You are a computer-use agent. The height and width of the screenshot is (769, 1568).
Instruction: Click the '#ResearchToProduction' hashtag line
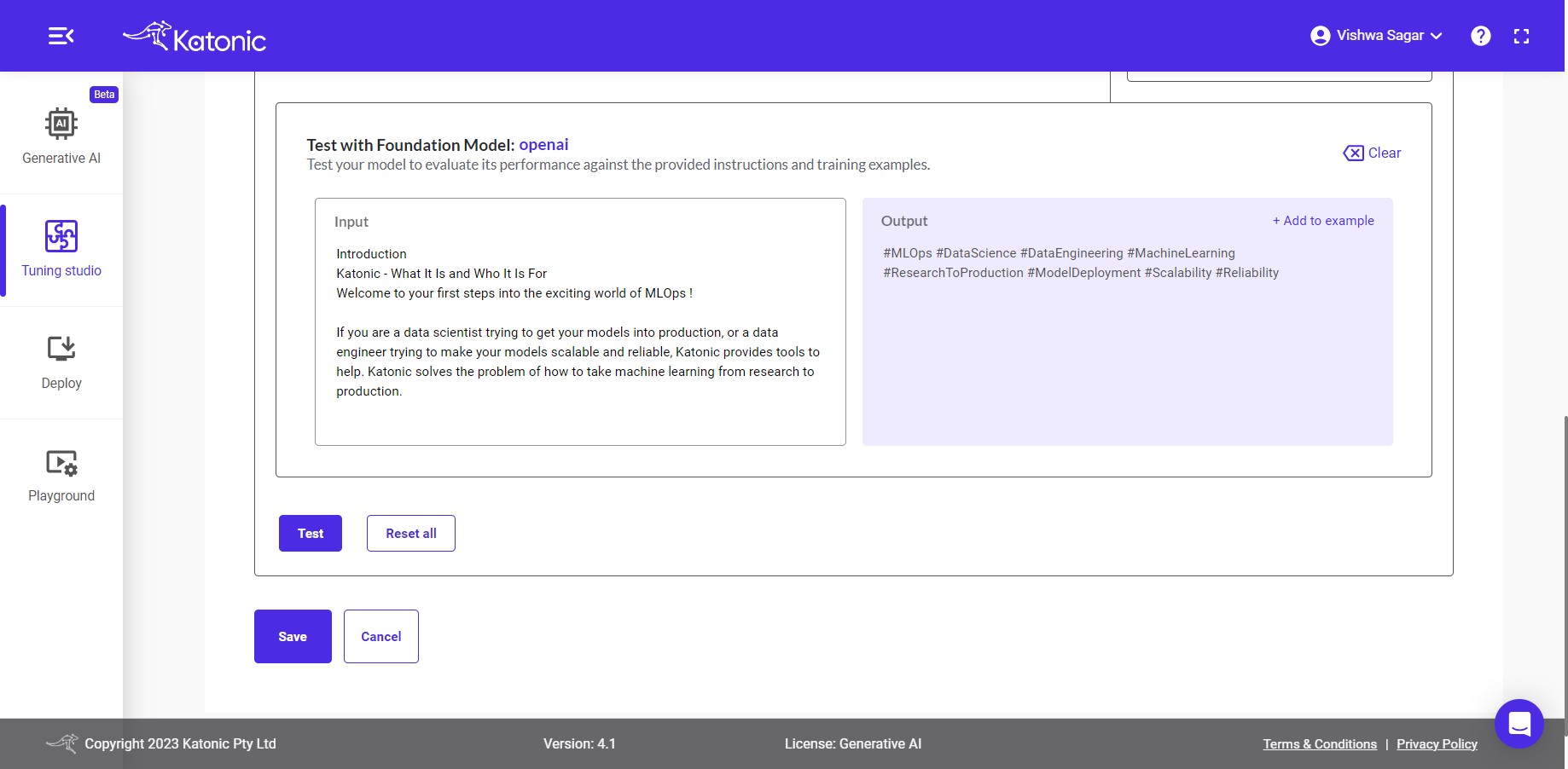pos(1081,273)
